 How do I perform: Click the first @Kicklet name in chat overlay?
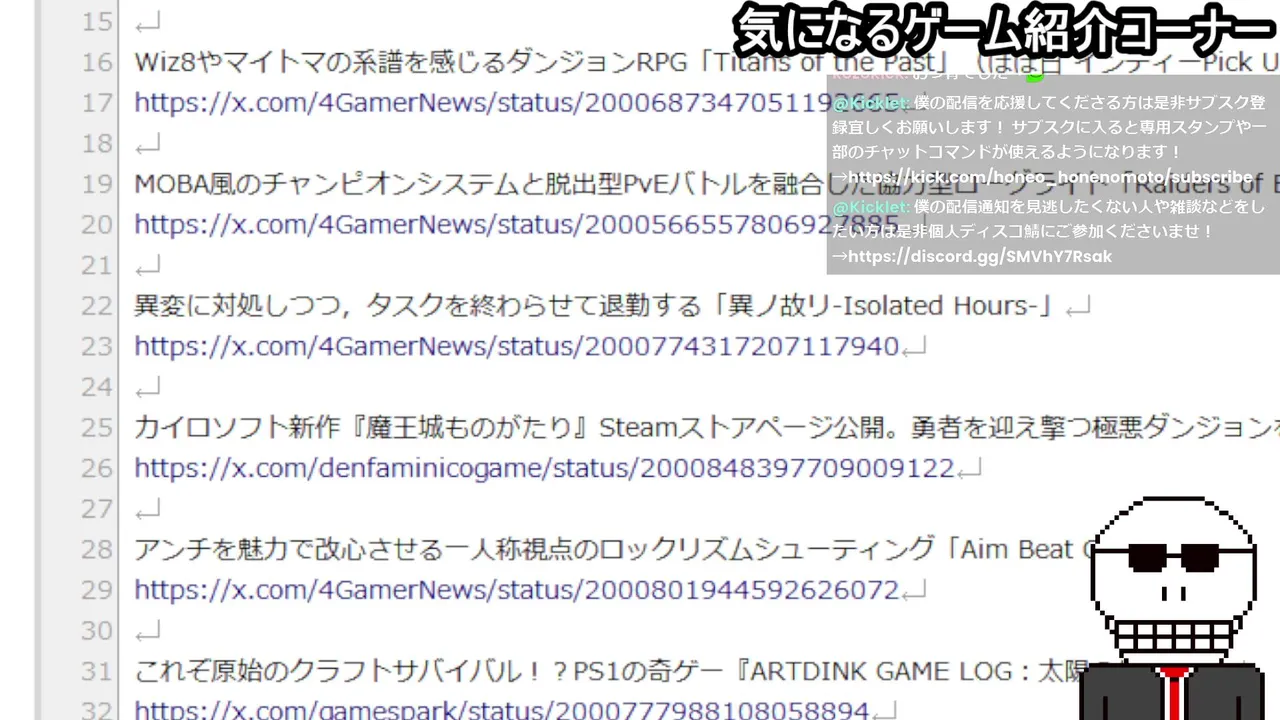click(871, 103)
